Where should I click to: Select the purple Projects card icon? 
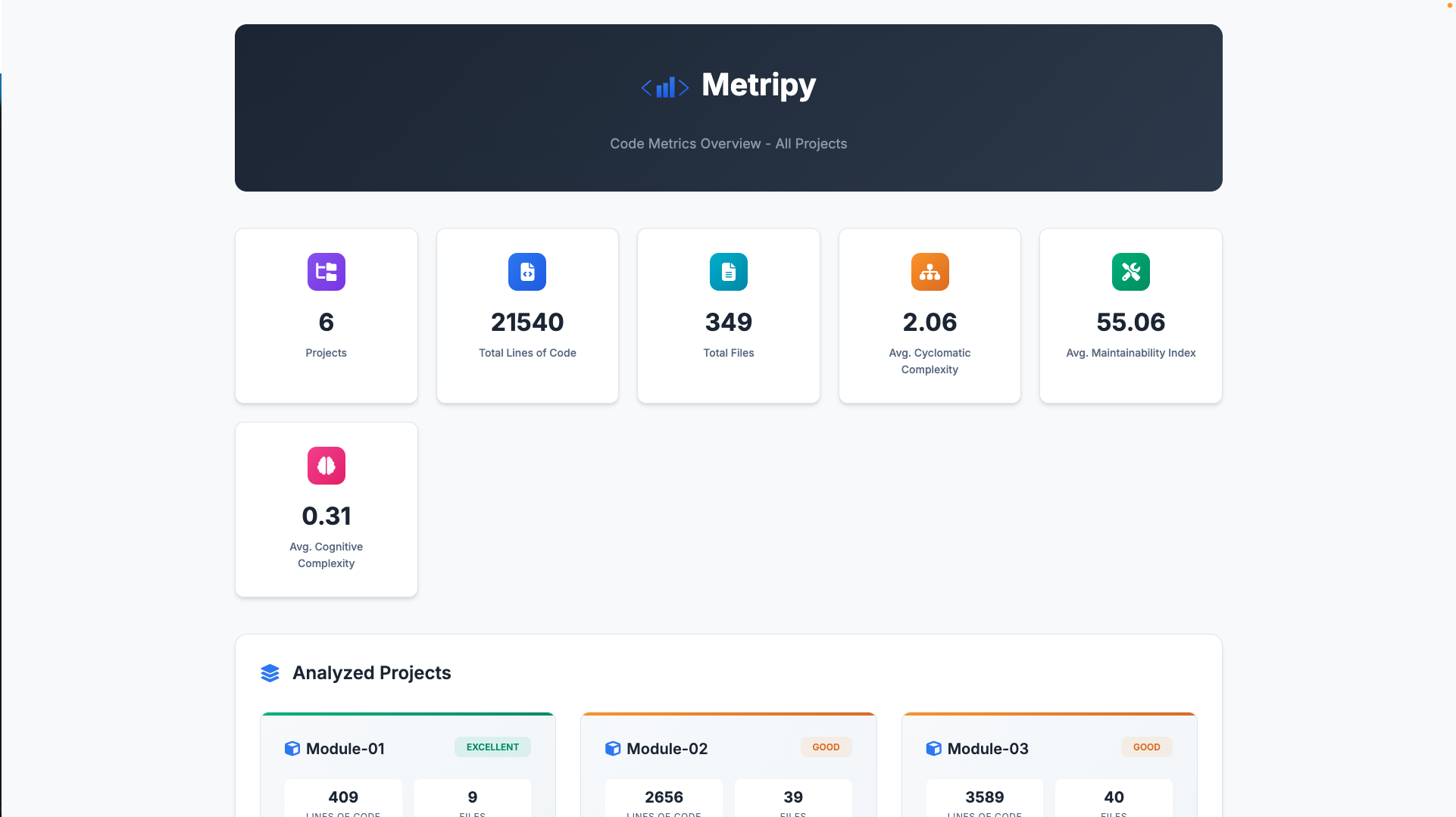[x=326, y=272]
